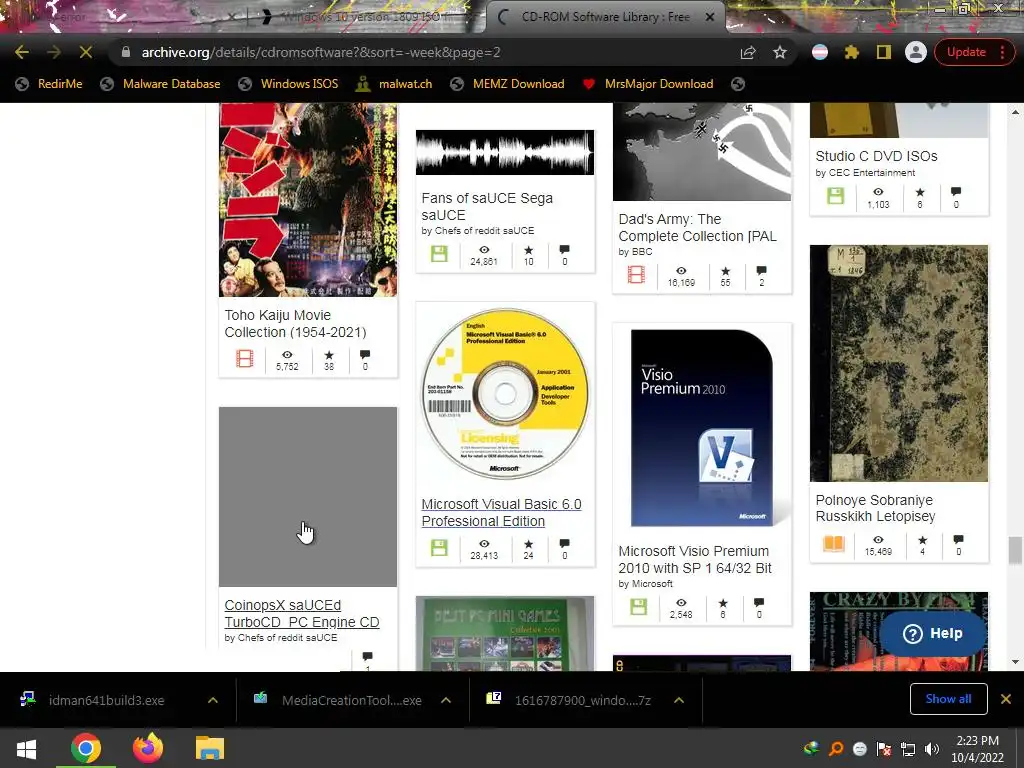Click the archive.org URL address bar
1024x768 pixels.
[x=431, y=52]
